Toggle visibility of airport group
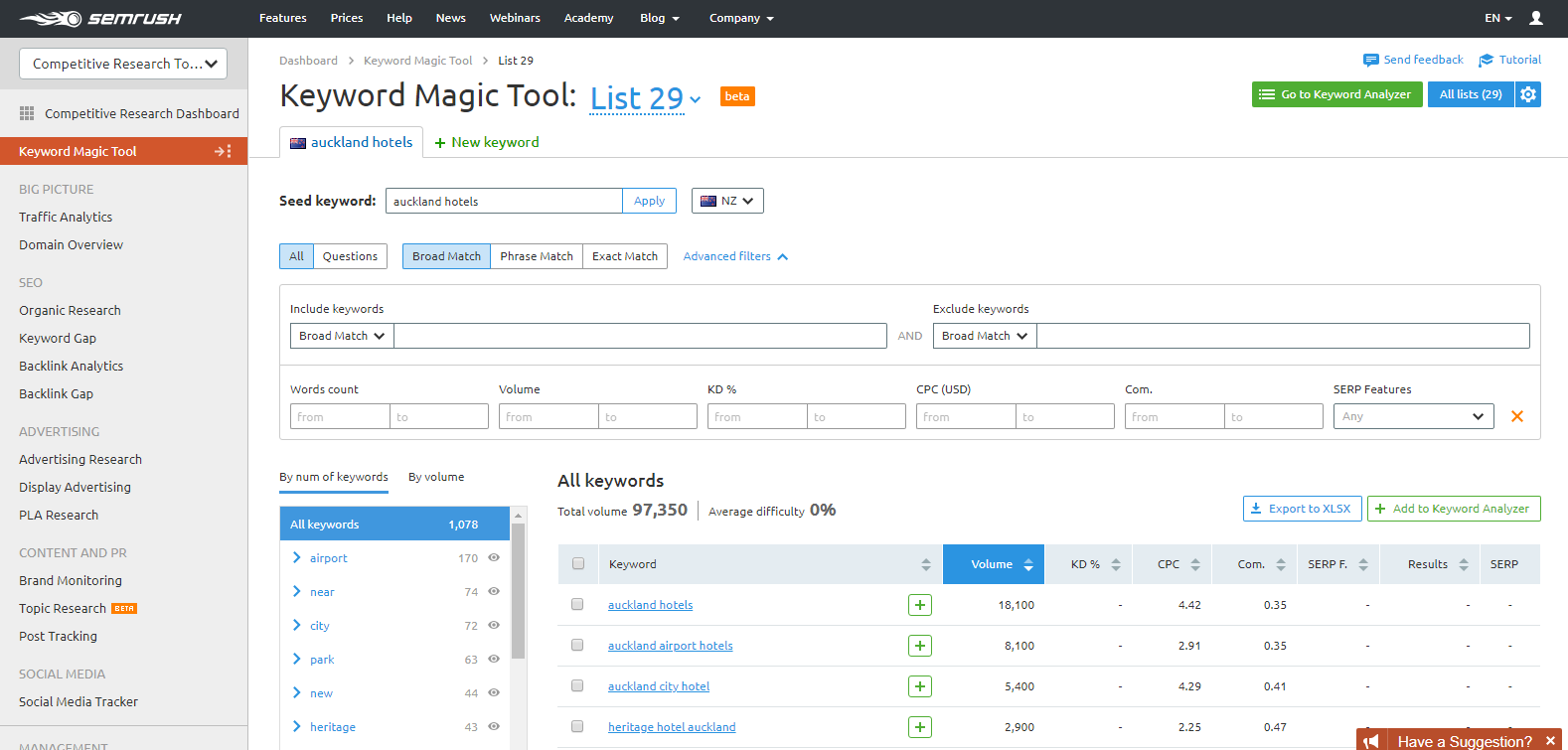 tap(494, 557)
